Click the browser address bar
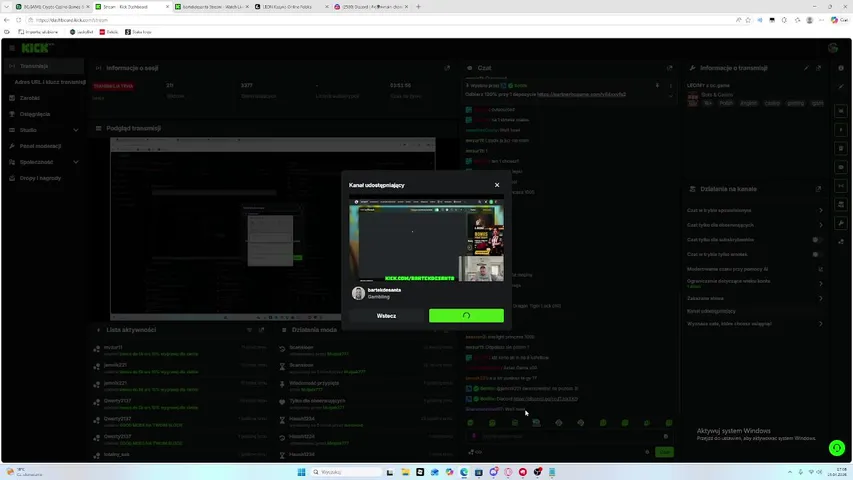Viewport: 853px width, 480px height. pos(381,20)
